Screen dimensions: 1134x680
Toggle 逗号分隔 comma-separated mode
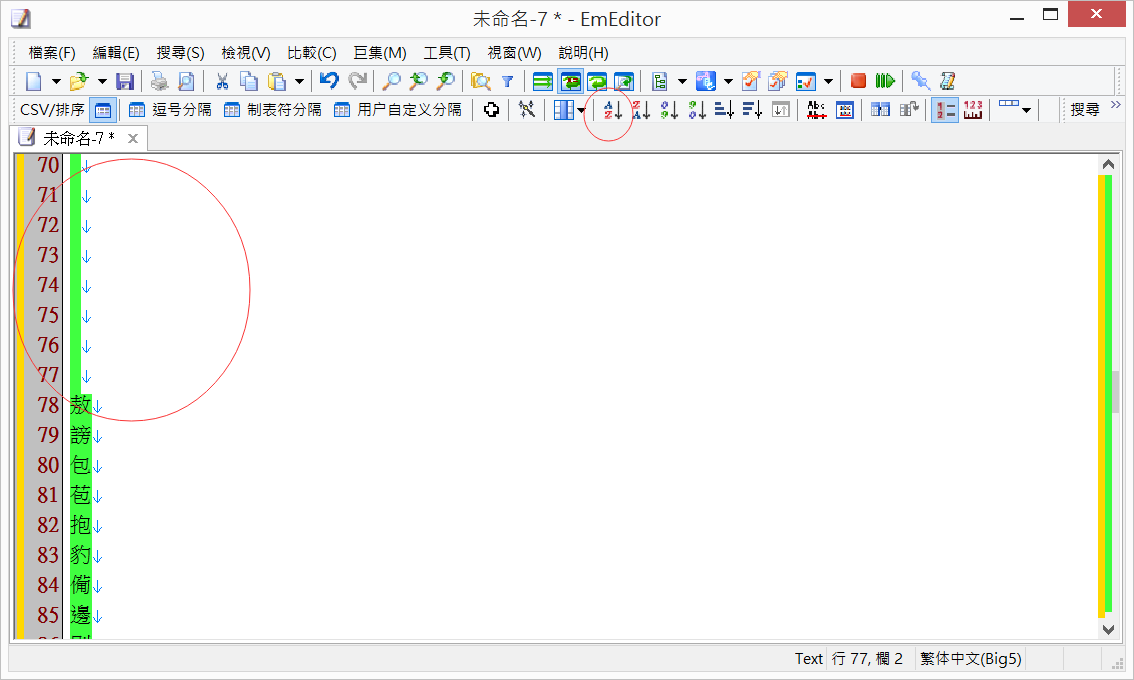(x=170, y=110)
